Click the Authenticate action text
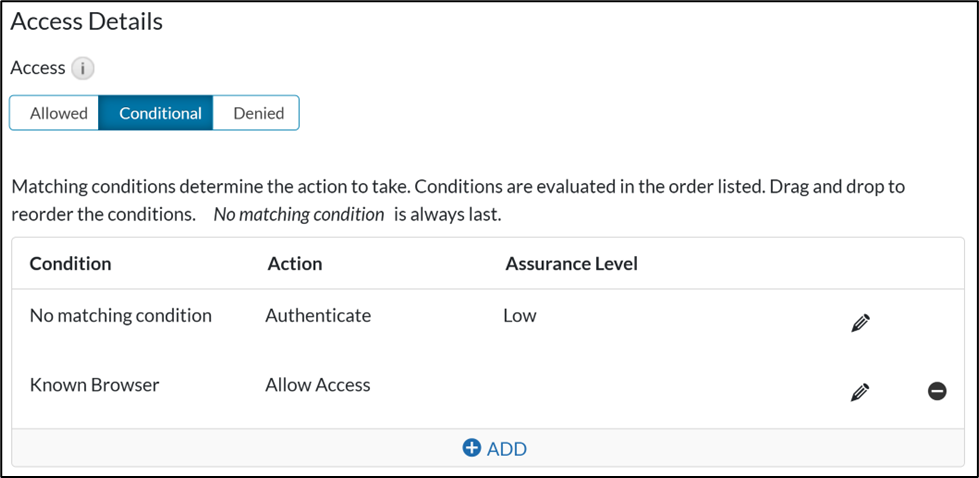Viewport: 979px width, 478px height. (x=318, y=316)
